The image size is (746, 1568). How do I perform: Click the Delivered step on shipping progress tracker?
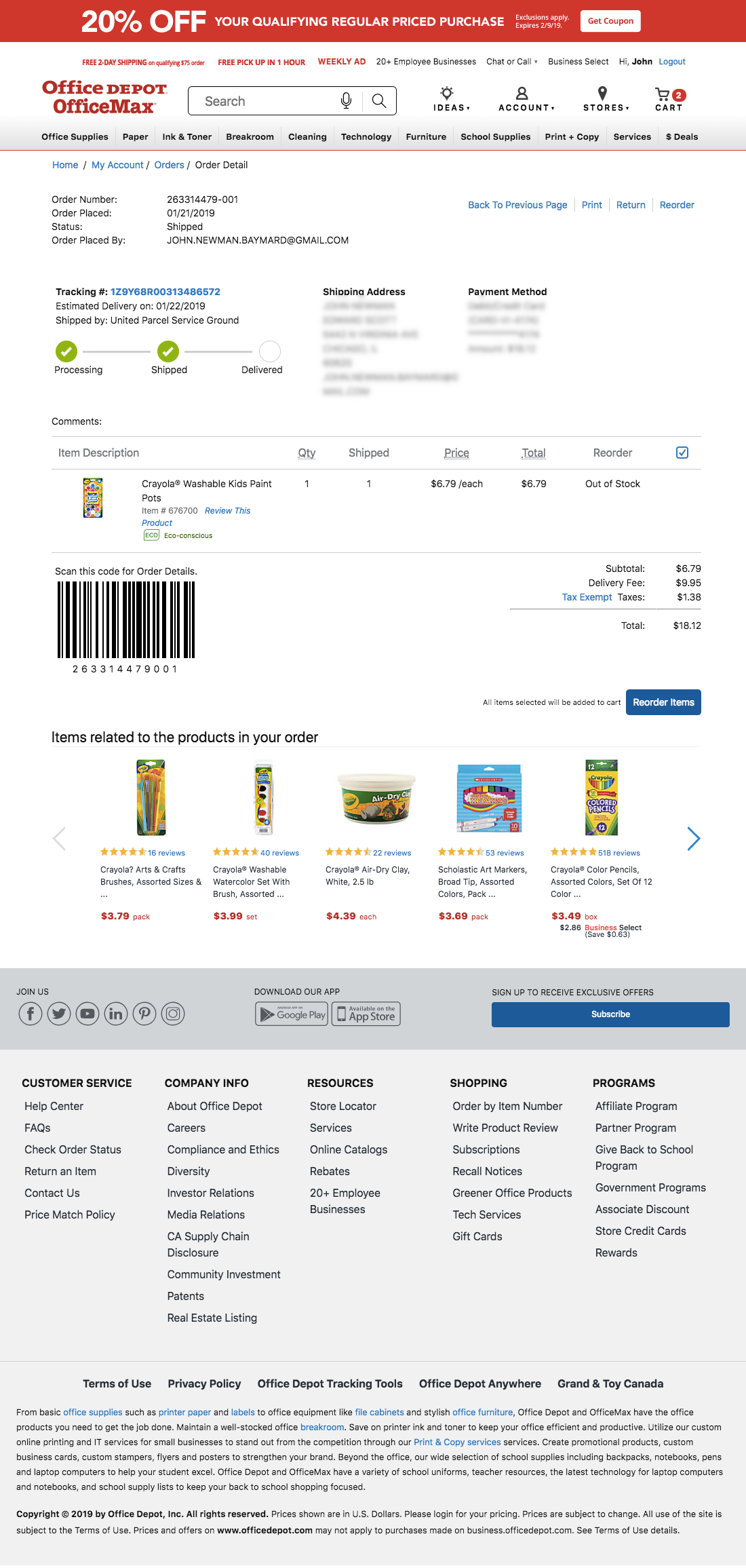pos(269,352)
